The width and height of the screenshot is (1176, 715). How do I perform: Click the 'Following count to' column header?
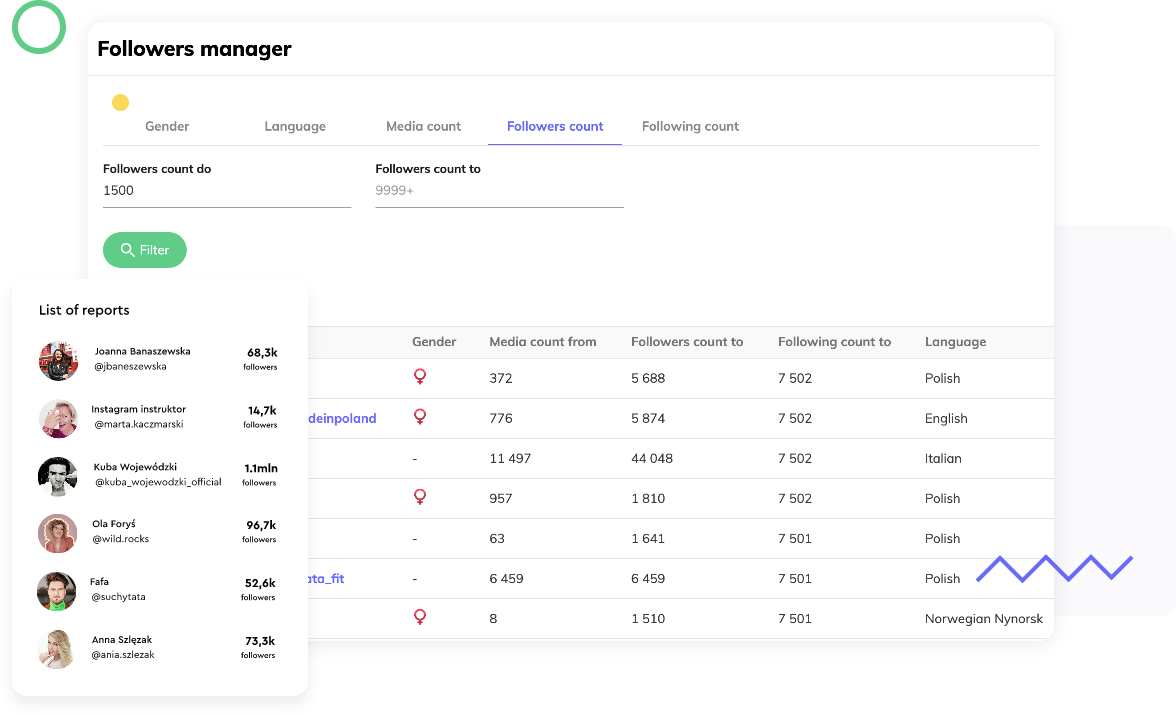835,342
